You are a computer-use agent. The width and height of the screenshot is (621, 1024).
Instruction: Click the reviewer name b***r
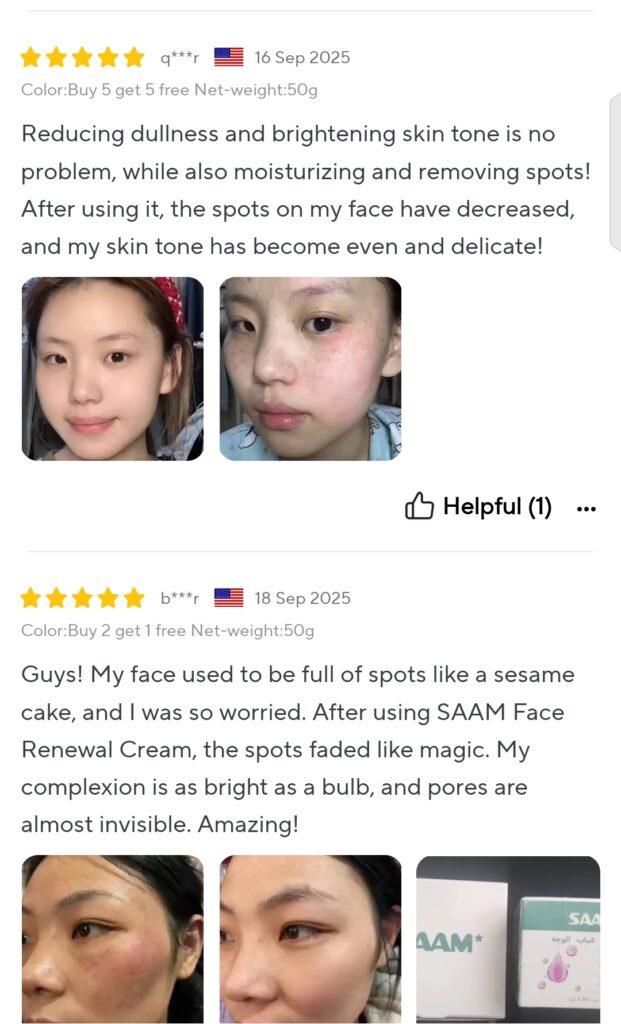[x=180, y=598]
